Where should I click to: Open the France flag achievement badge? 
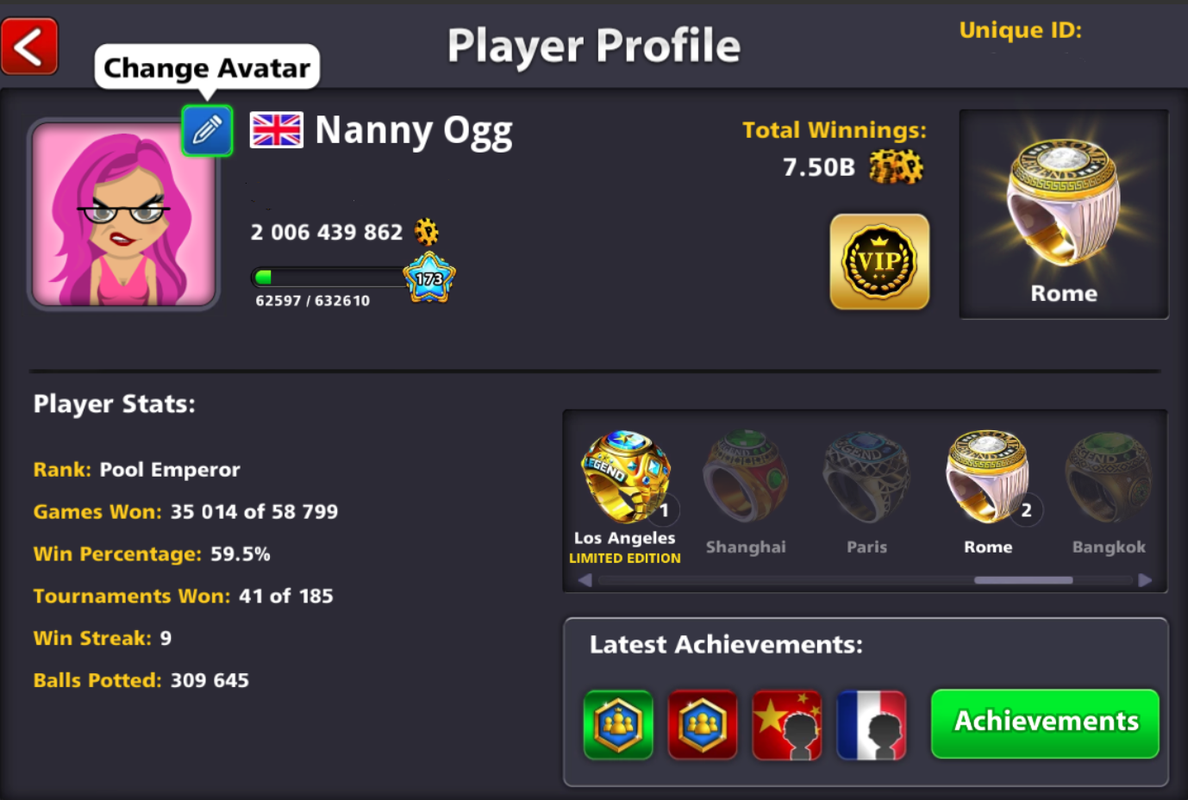[x=871, y=724]
